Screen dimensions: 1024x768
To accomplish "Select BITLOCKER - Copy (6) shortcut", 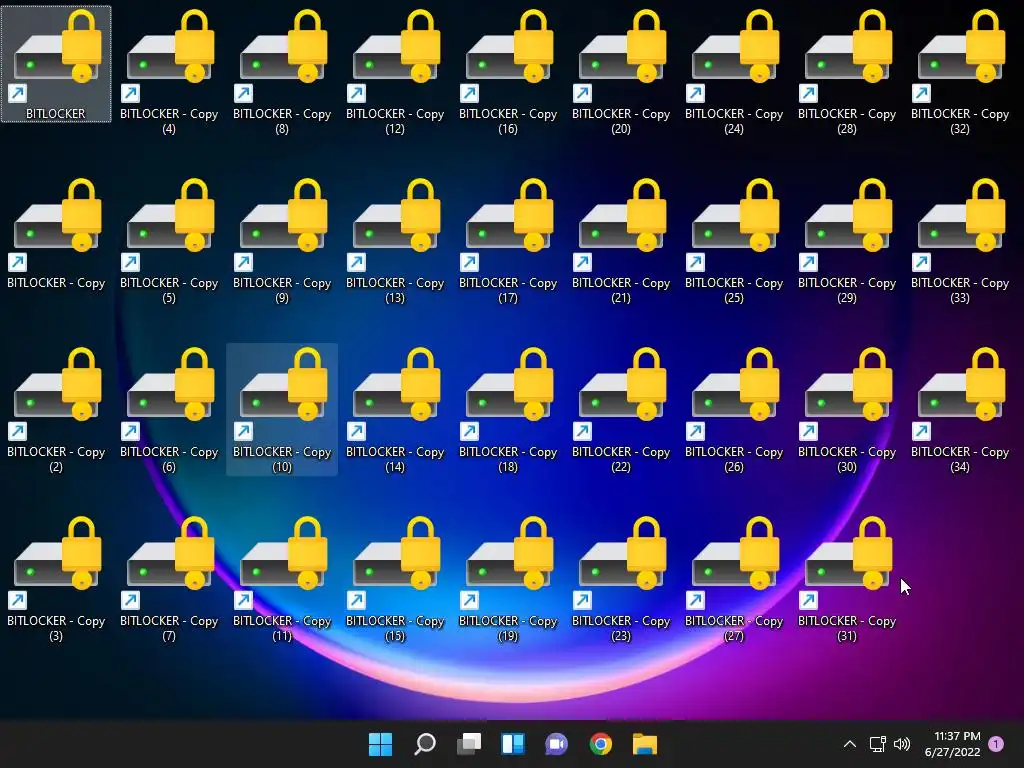I will point(169,409).
